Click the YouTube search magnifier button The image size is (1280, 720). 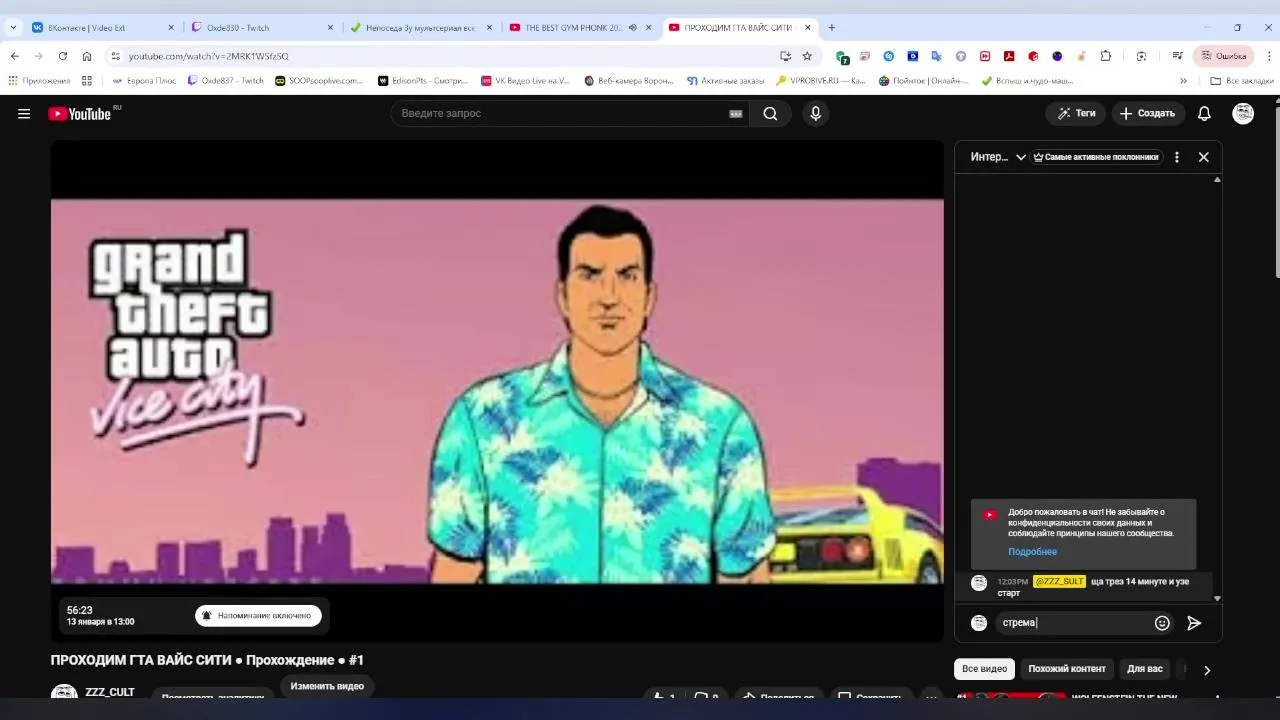pyautogui.click(x=770, y=114)
